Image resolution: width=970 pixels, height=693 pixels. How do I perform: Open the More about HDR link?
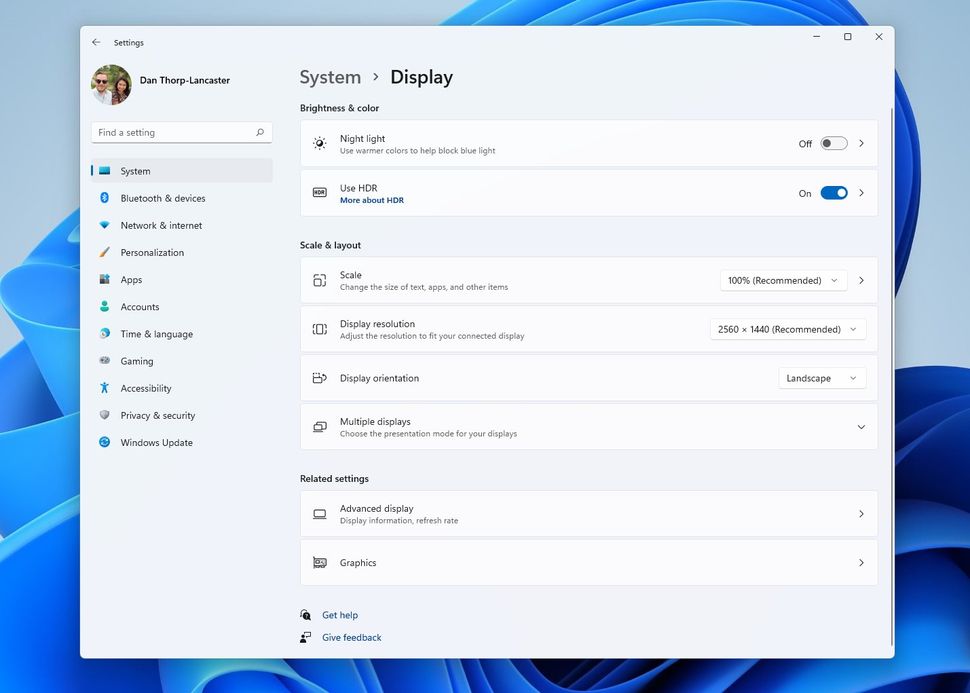372,200
